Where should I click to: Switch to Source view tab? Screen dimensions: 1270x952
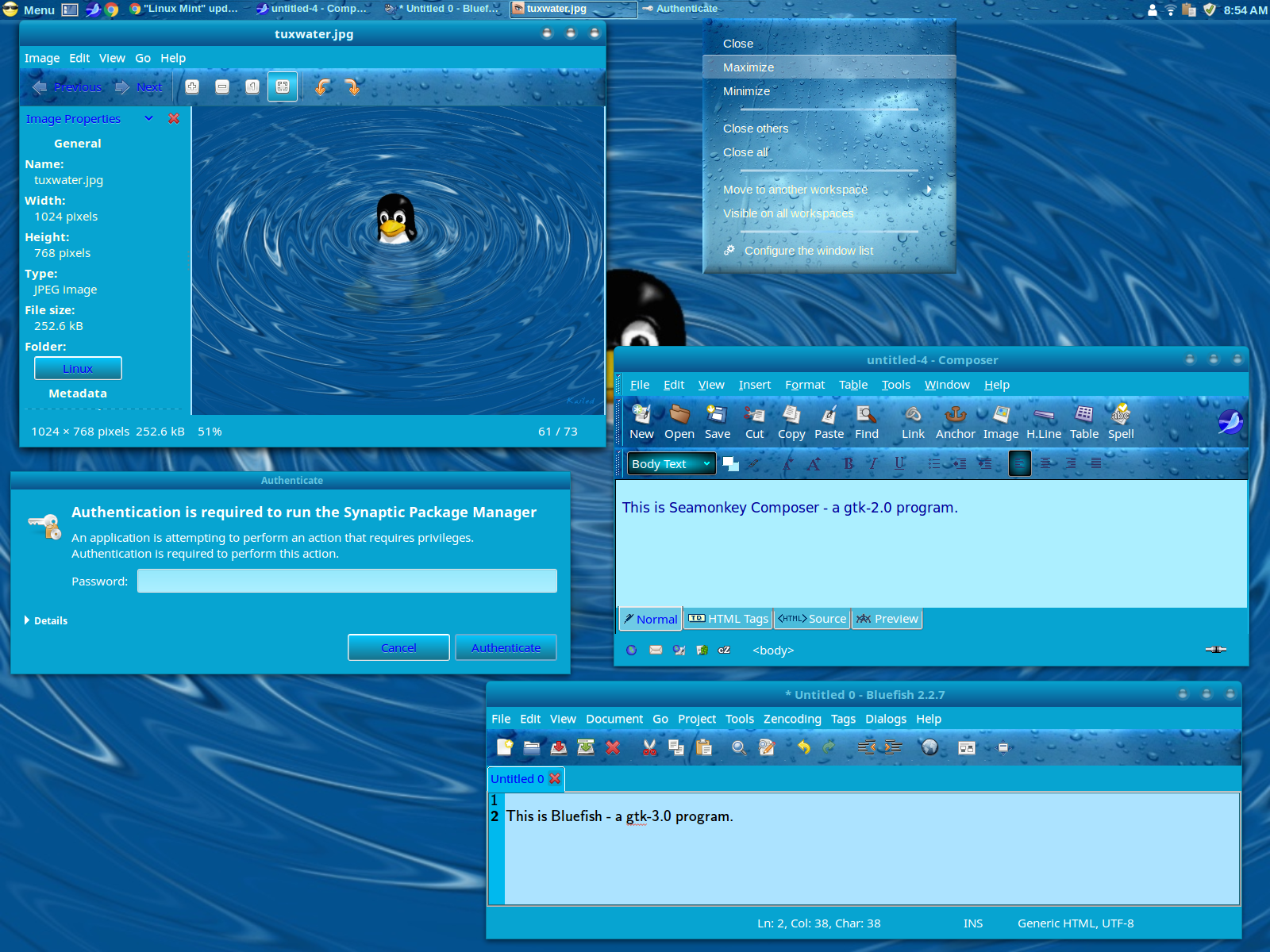click(x=812, y=619)
